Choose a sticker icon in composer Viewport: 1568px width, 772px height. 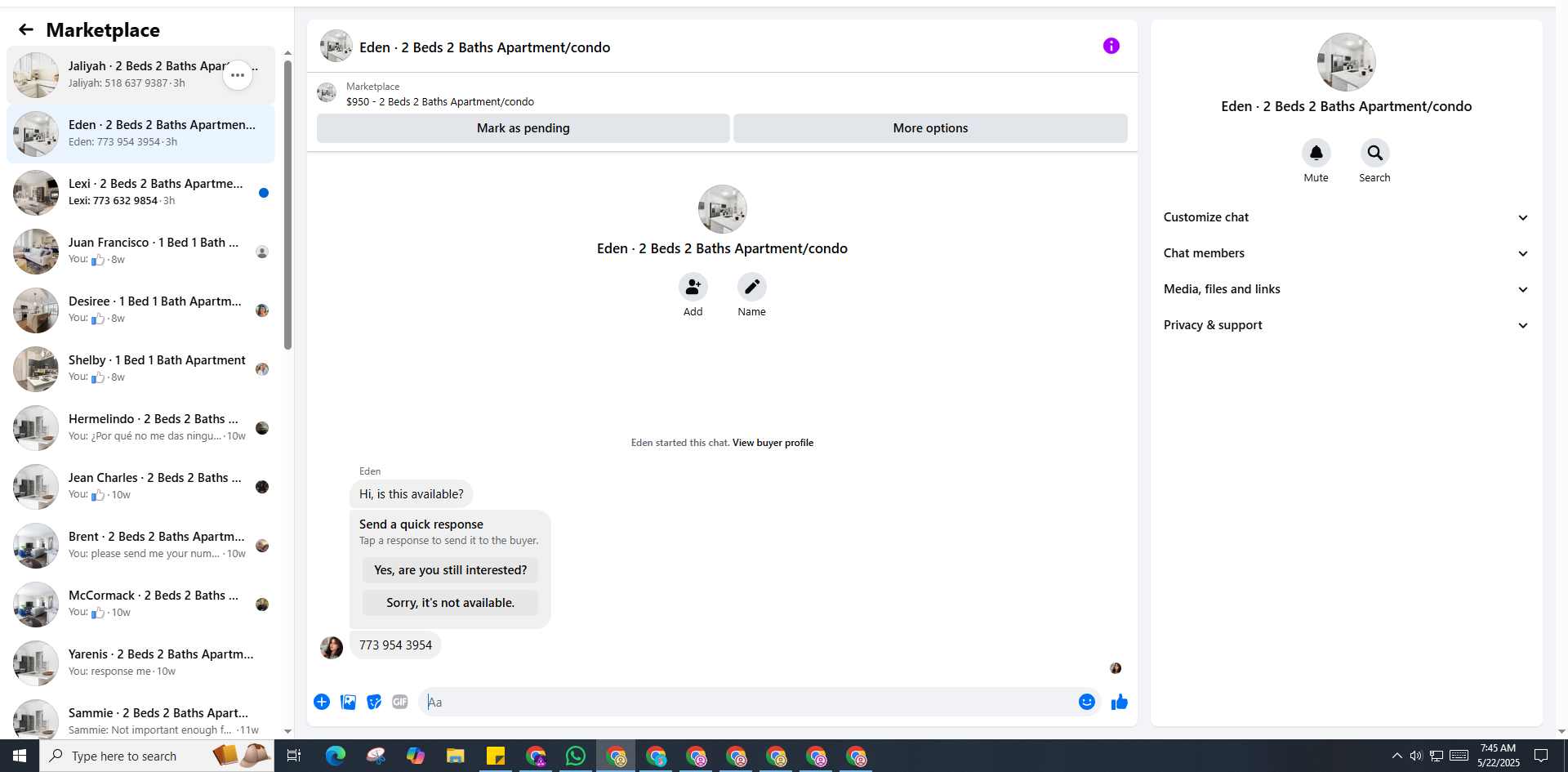coord(374,702)
